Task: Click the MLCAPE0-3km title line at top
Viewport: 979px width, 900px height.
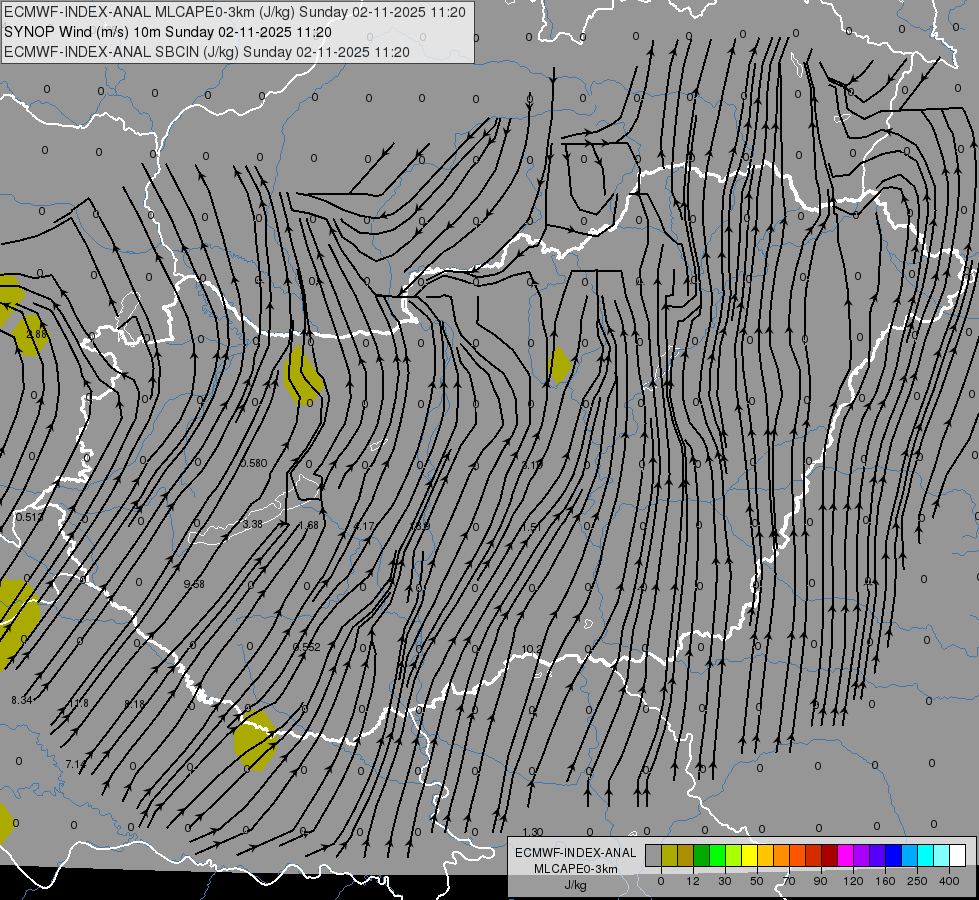Action: [x=235, y=12]
